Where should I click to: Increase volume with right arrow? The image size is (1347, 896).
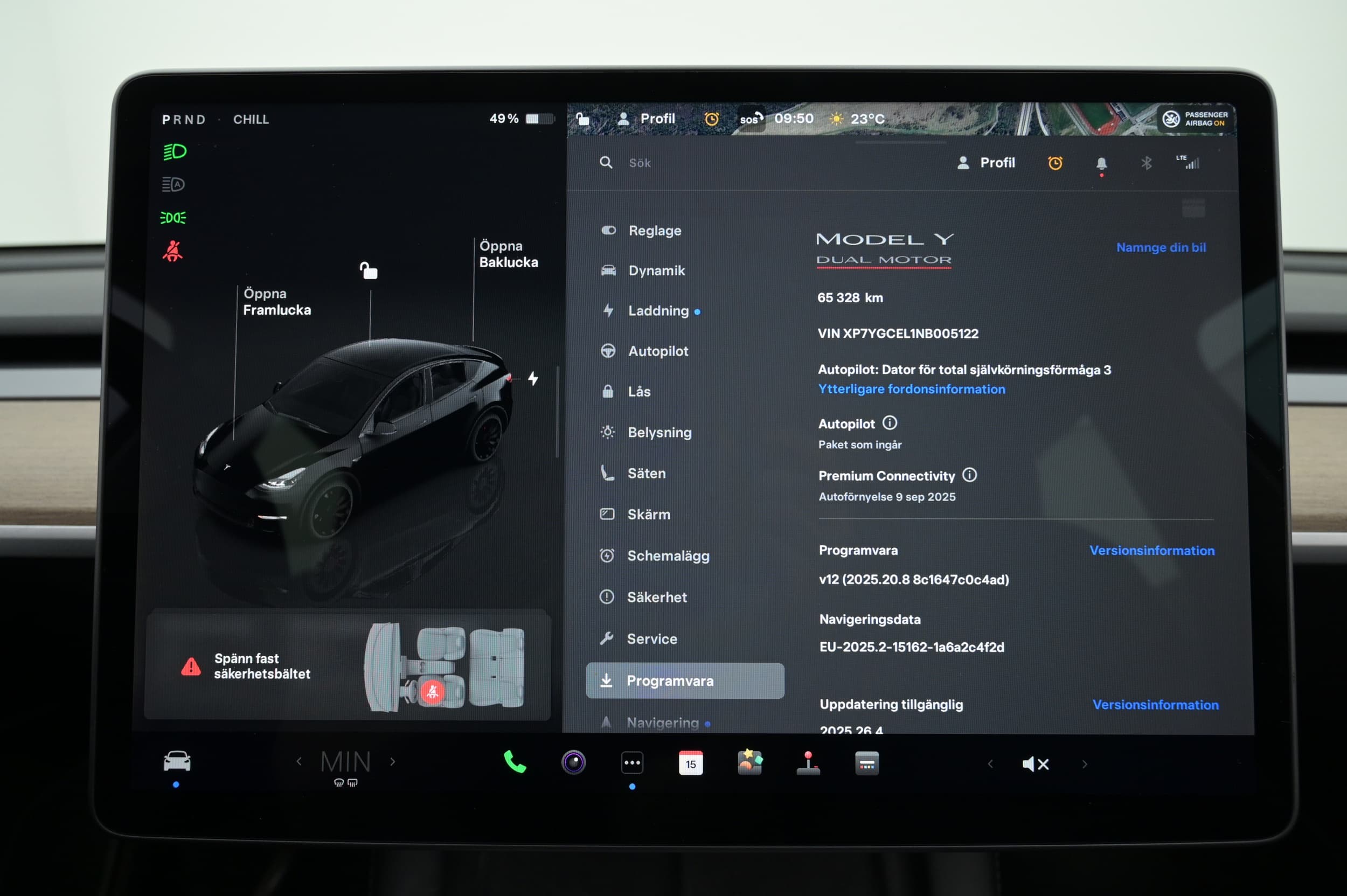(x=1085, y=764)
